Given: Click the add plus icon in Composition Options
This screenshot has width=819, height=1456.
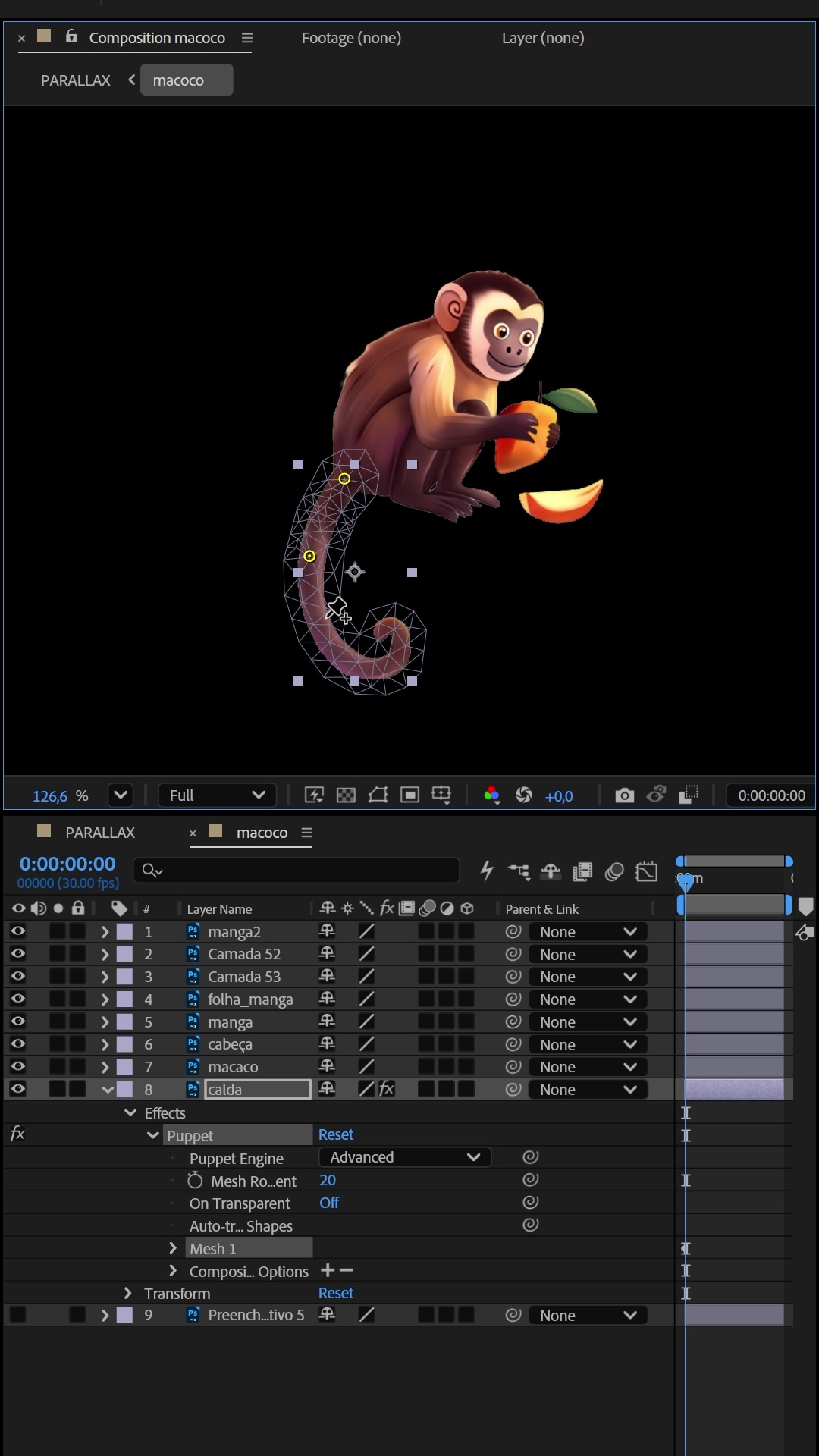Looking at the screenshot, I should (x=328, y=1270).
